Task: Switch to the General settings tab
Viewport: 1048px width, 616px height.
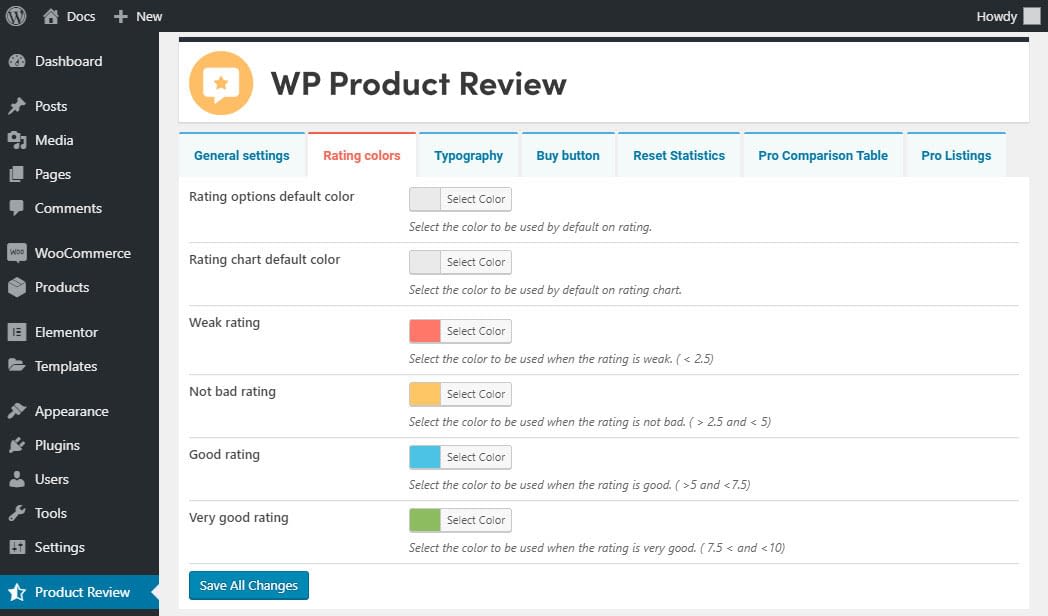Action: (242, 155)
